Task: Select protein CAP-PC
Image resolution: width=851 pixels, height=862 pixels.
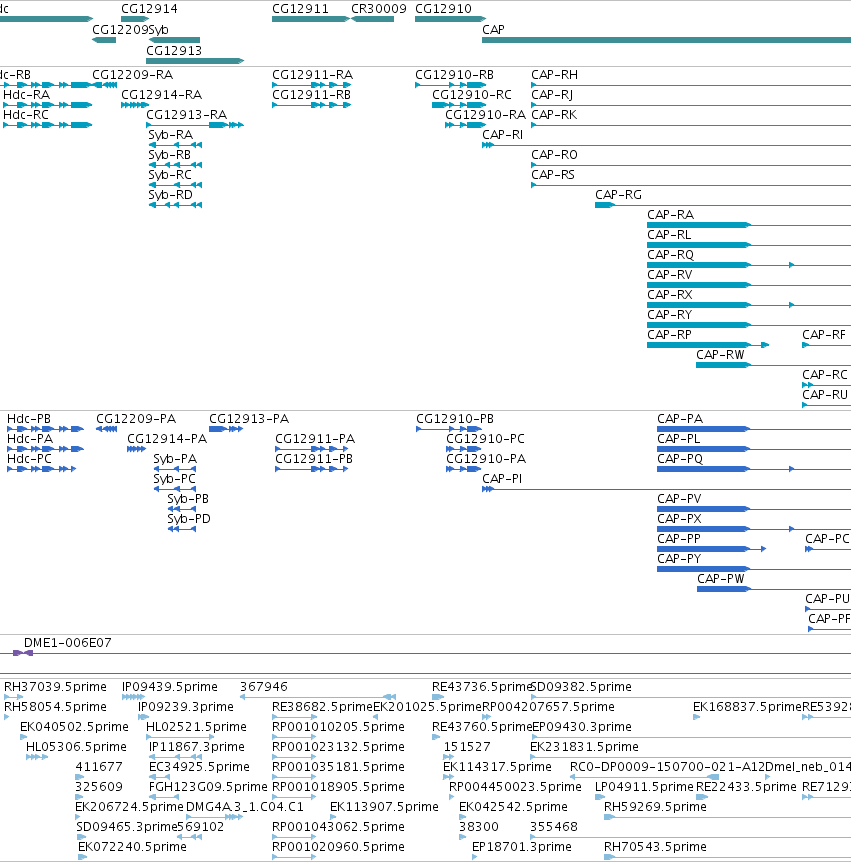Action: (x=828, y=549)
